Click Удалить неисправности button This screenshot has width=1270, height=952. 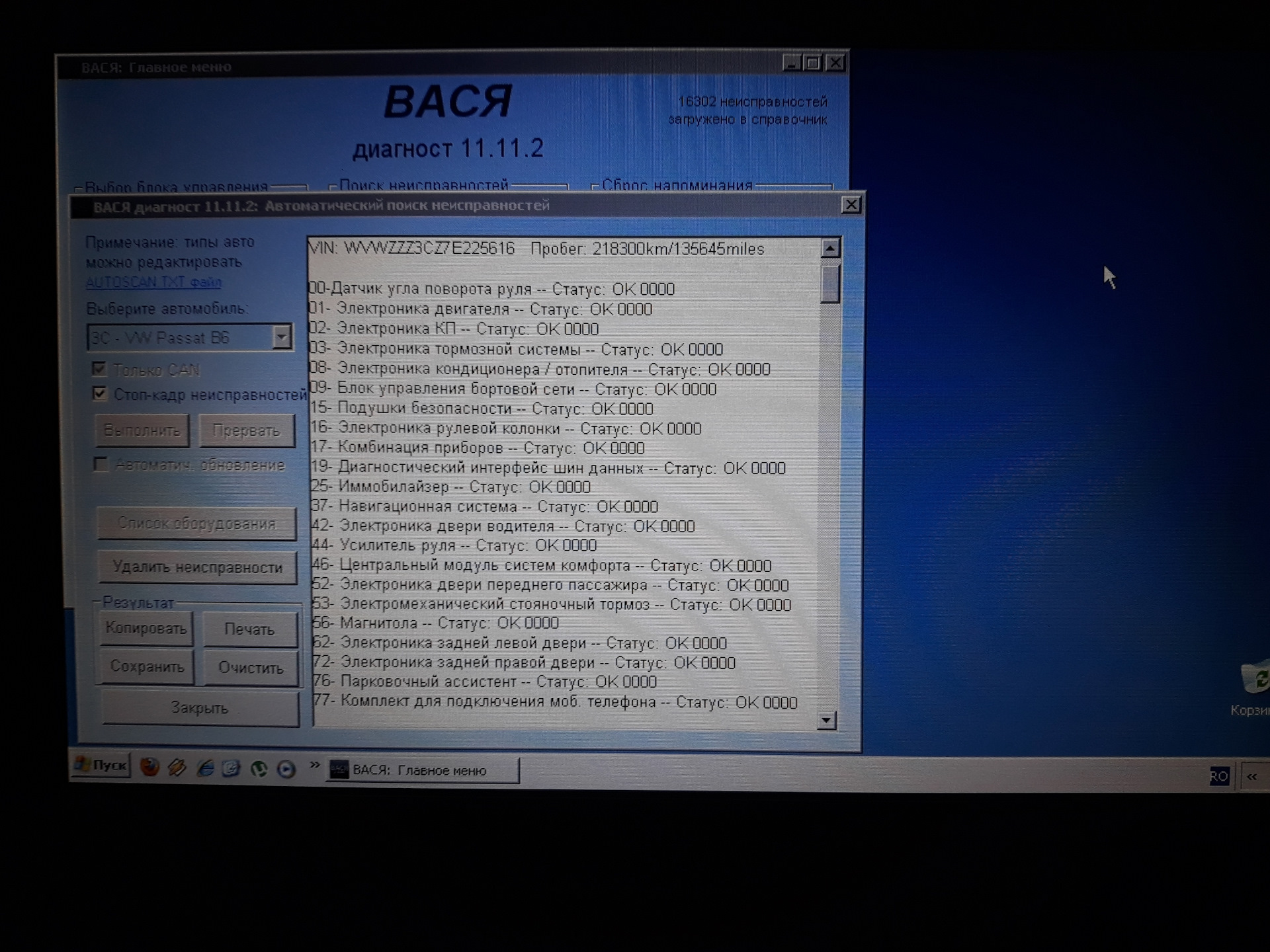coord(197,567)
